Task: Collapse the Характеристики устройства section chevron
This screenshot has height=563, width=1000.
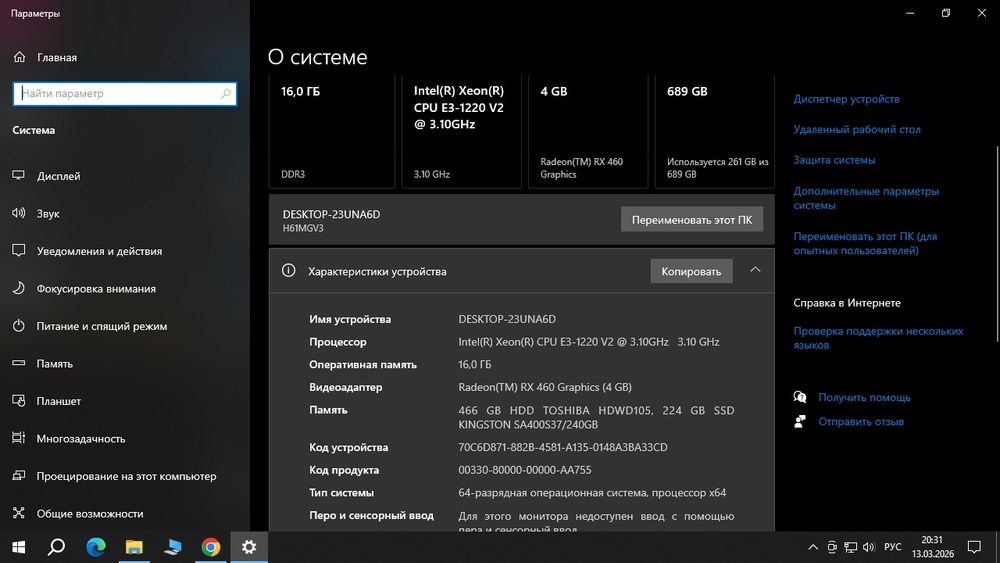Action: 755,270
